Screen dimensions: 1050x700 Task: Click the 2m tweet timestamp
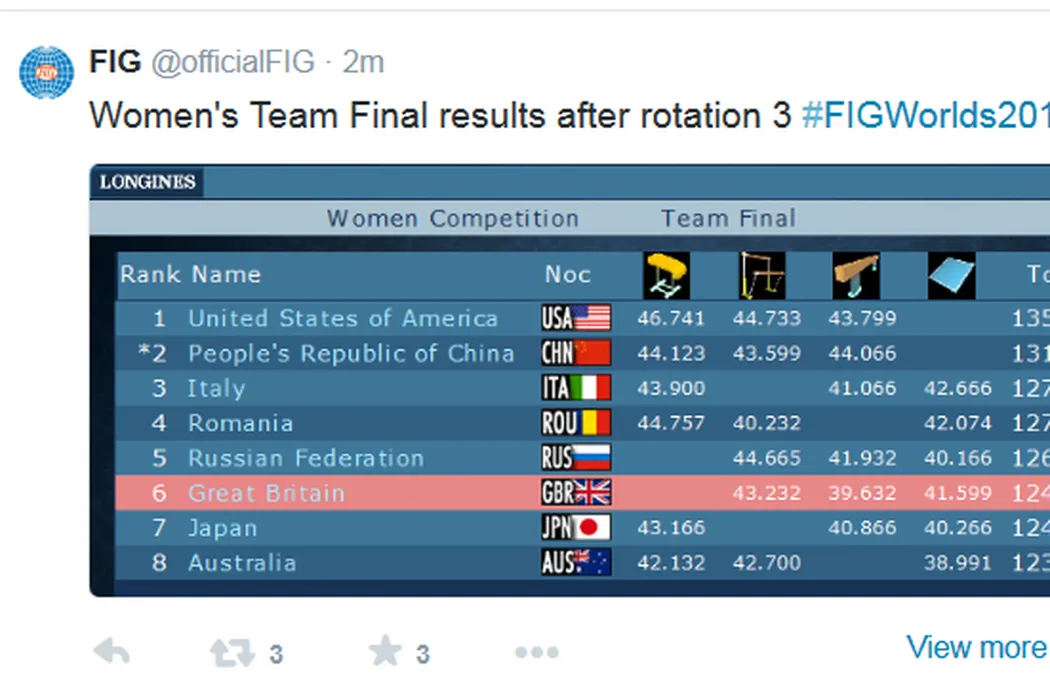(363, 62)
